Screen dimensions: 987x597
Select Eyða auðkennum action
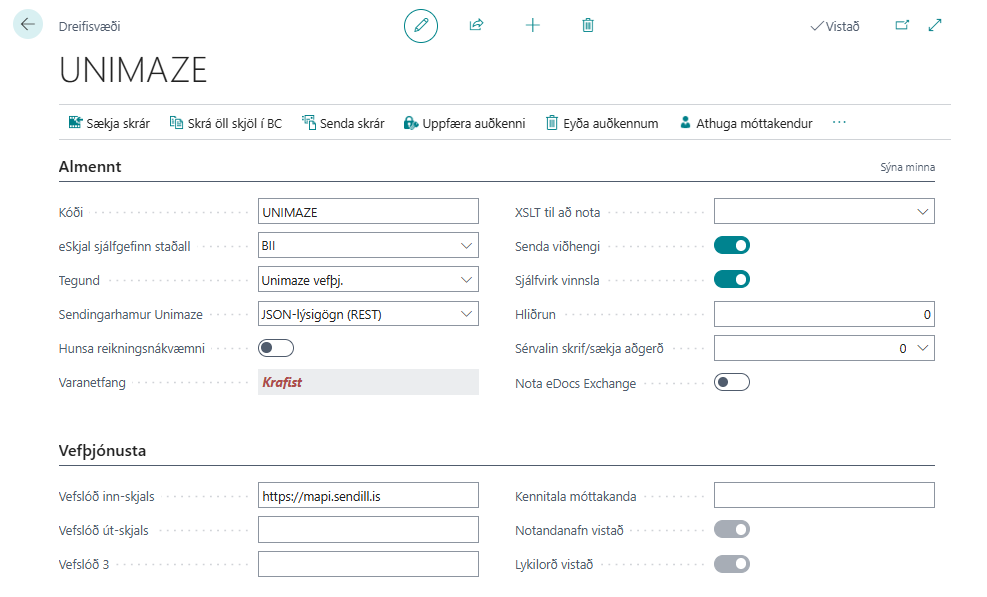pos(602,123)
